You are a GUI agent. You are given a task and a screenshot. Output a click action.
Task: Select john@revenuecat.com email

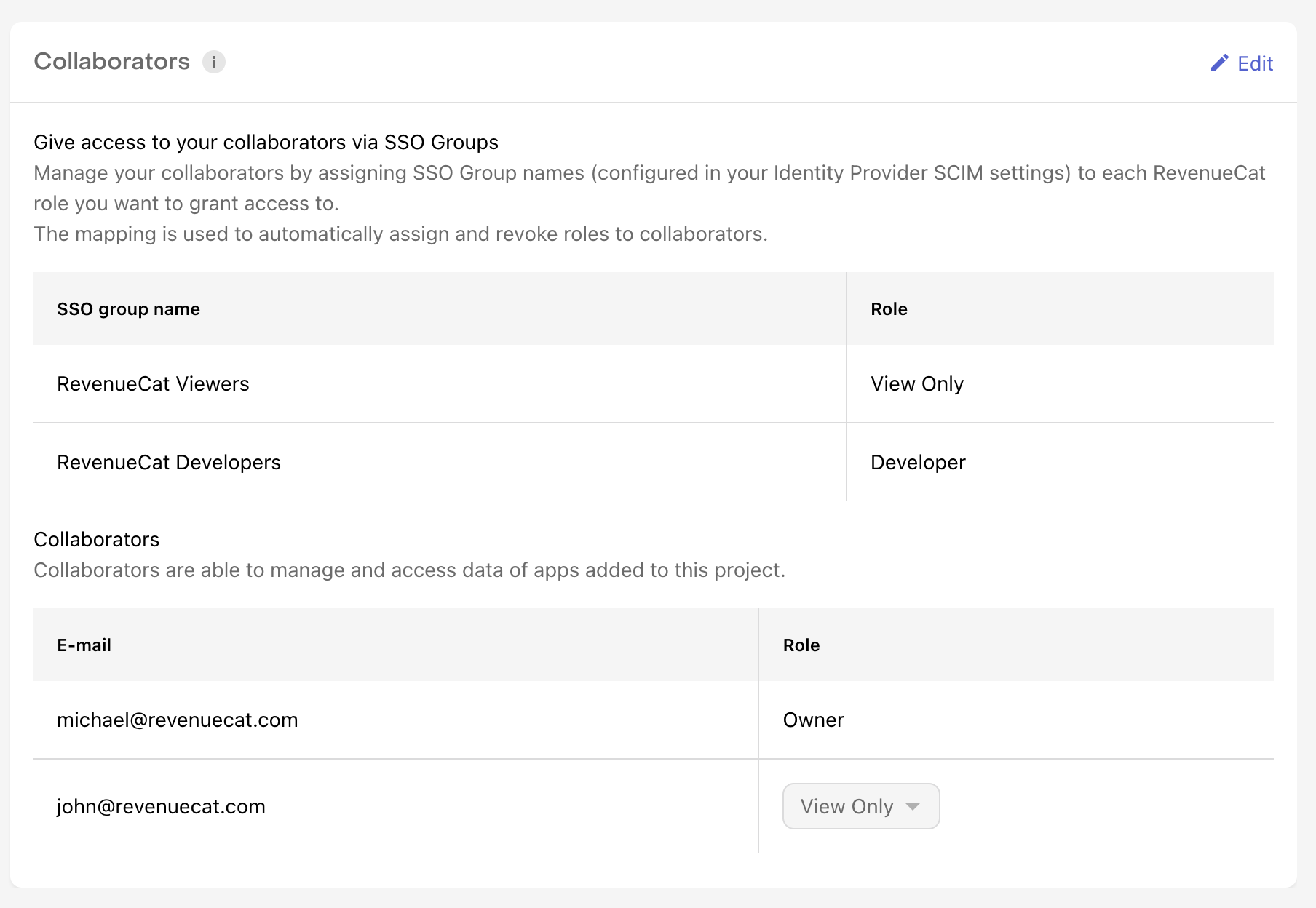[161, 806]
